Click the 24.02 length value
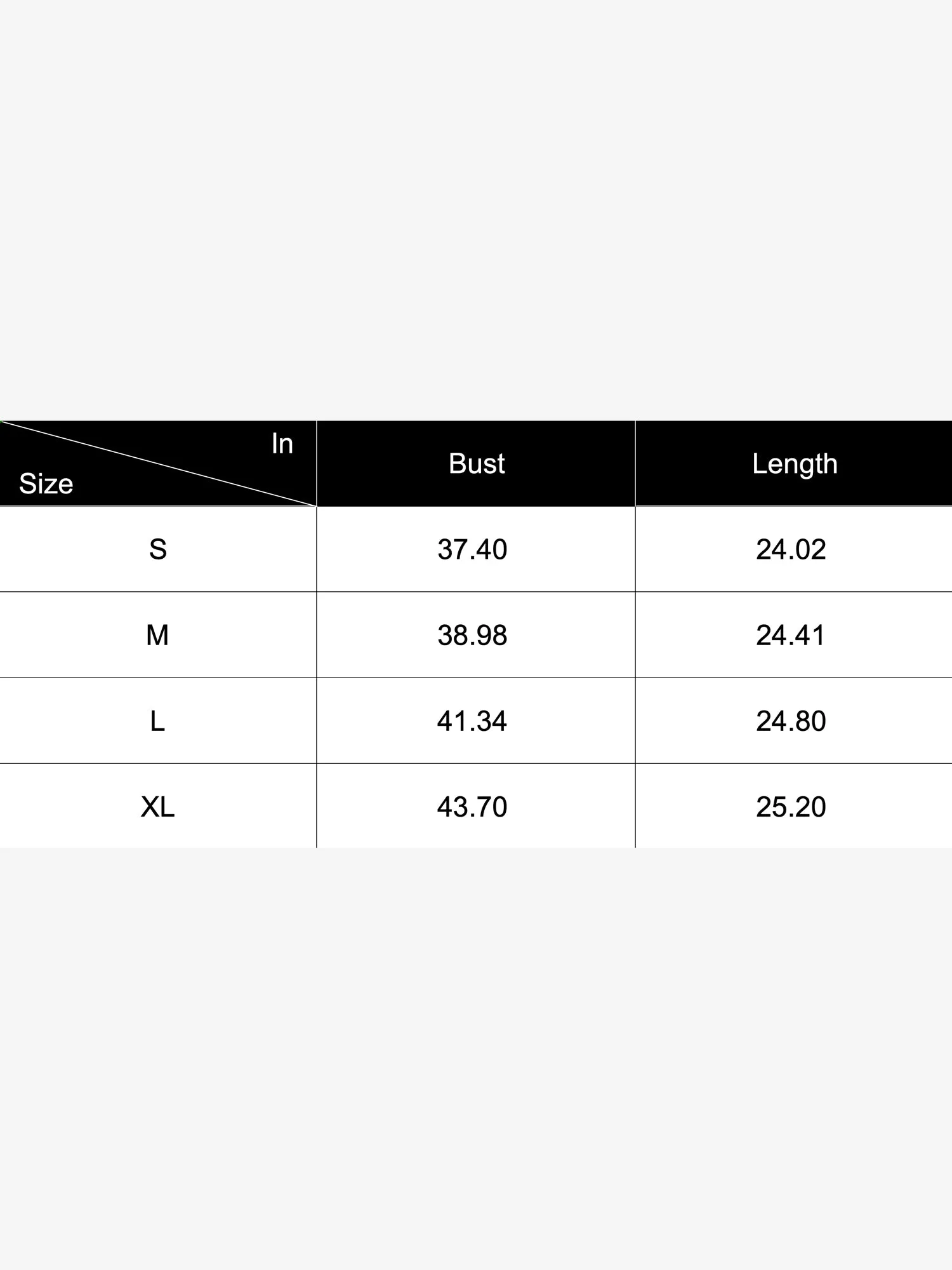The image size is (952, 1270). 791,549
